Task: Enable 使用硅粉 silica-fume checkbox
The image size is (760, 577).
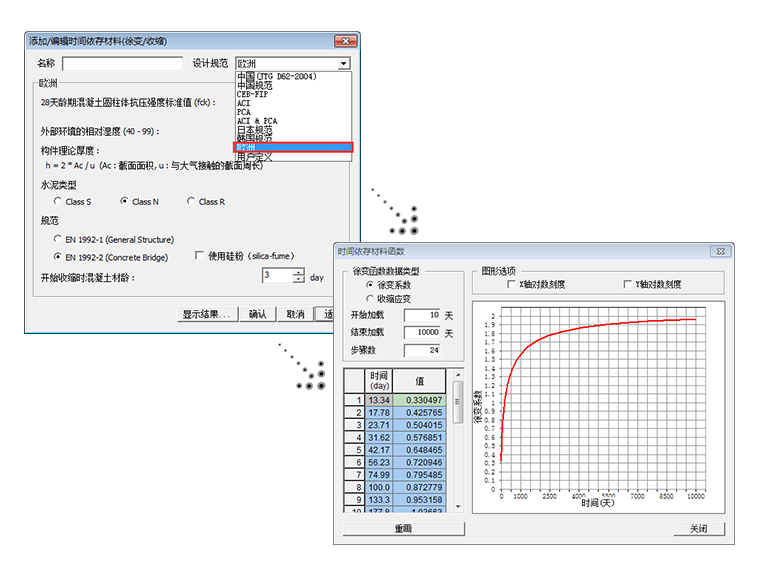Action: coord(199,255)
